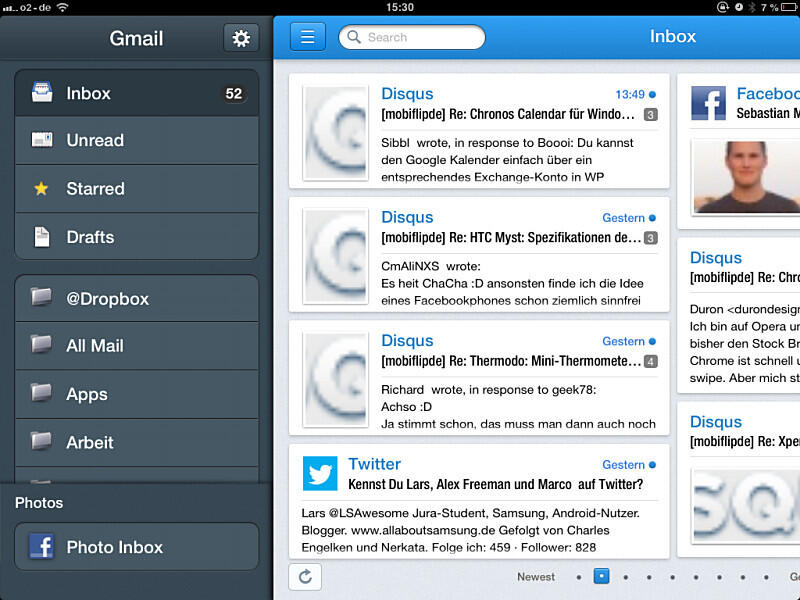Click the count badge on HTC Myst email
The height and width of the screenshot is (600, 800).
coord(651,238)
